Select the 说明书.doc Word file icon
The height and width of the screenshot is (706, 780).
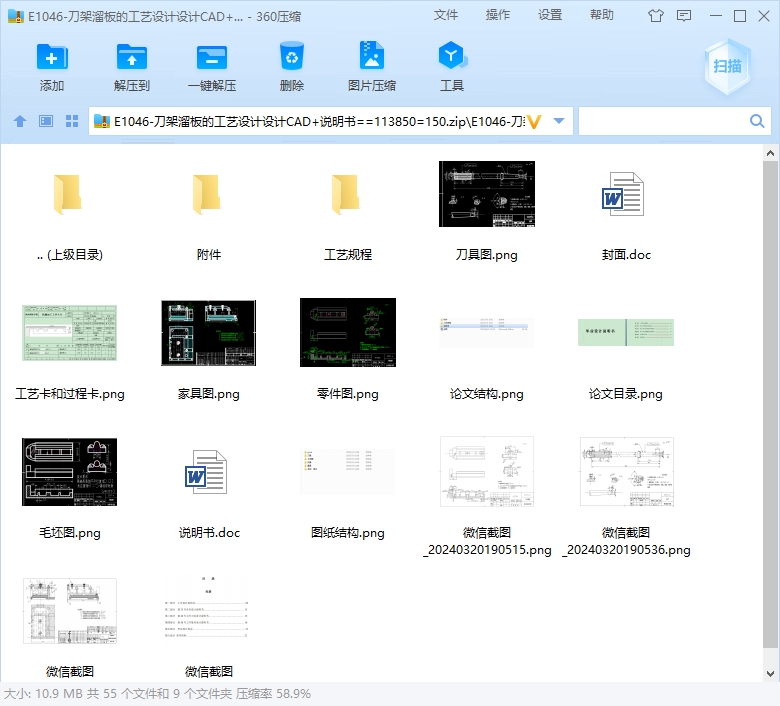click(x=206, y=472)
